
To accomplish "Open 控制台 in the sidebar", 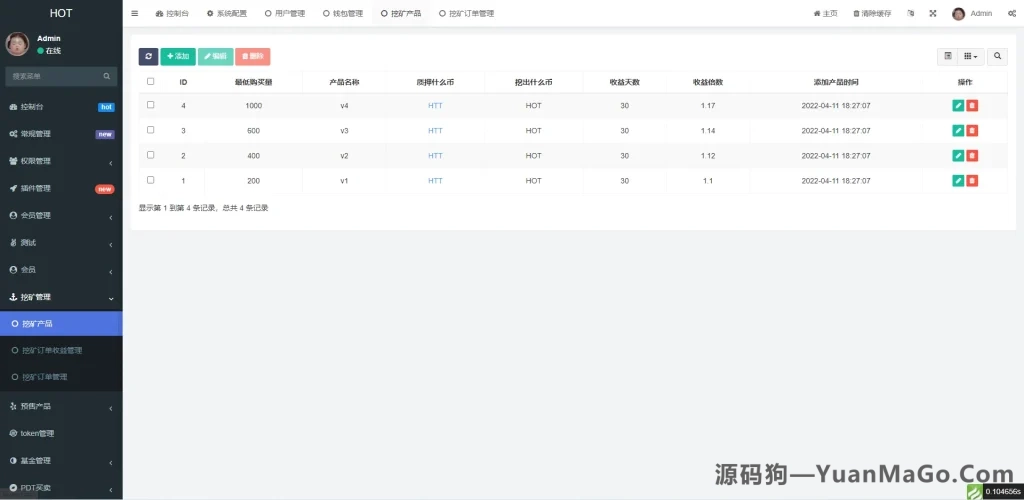I will (61, 107).
